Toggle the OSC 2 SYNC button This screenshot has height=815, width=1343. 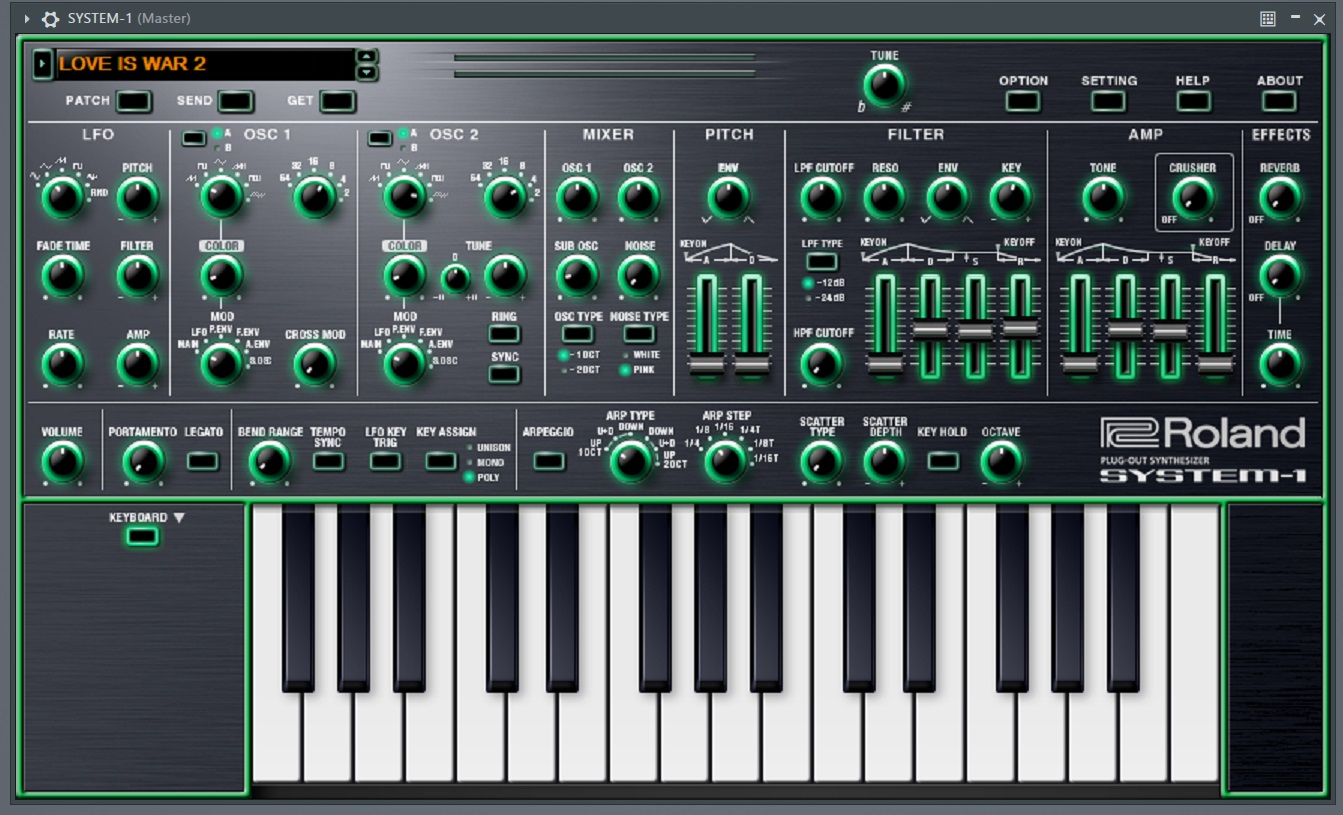(505, 374)
